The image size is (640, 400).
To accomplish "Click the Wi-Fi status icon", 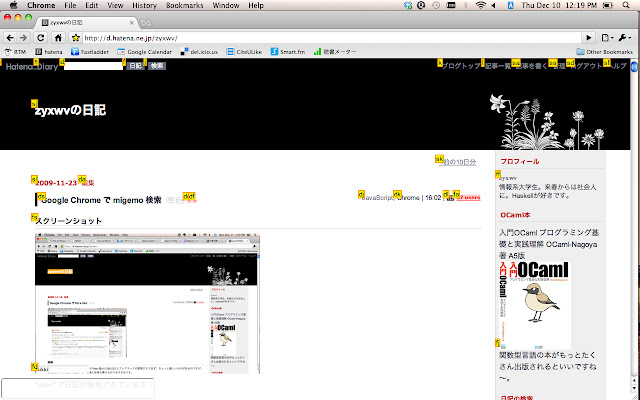I will [x=481, y=5].
